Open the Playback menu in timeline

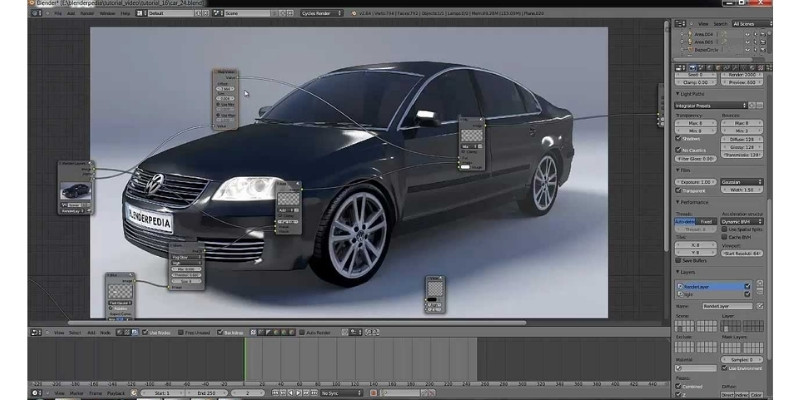(x=116, y=393)
